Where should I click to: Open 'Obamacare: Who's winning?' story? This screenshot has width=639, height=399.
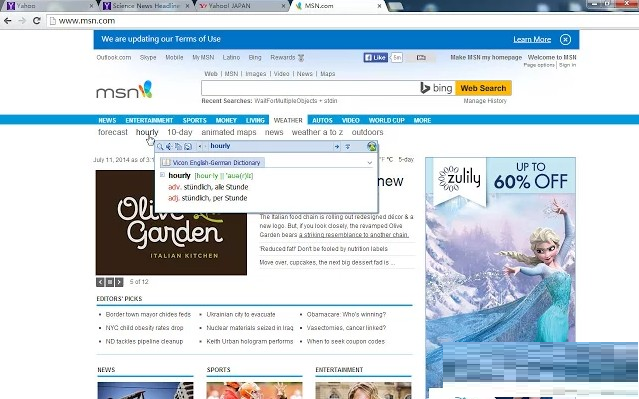(x=346, y=314)
